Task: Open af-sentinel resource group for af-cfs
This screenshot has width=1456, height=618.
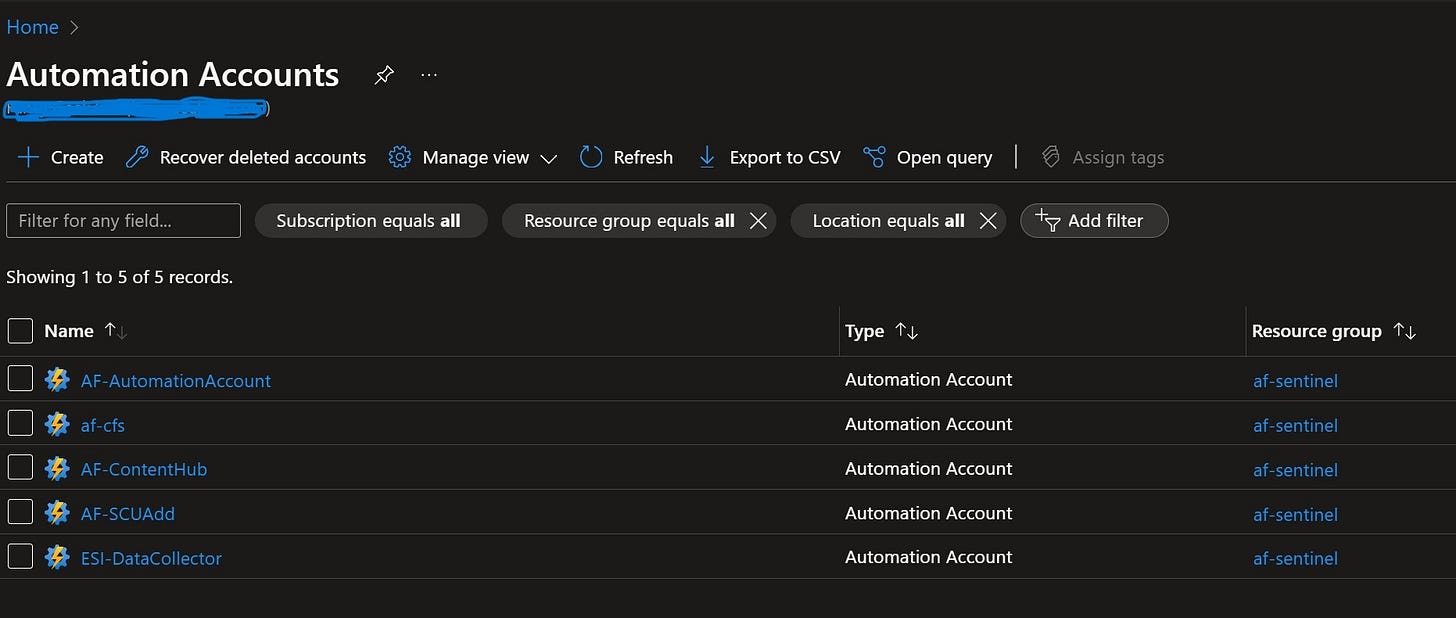Action: (x=1295, y=425)
